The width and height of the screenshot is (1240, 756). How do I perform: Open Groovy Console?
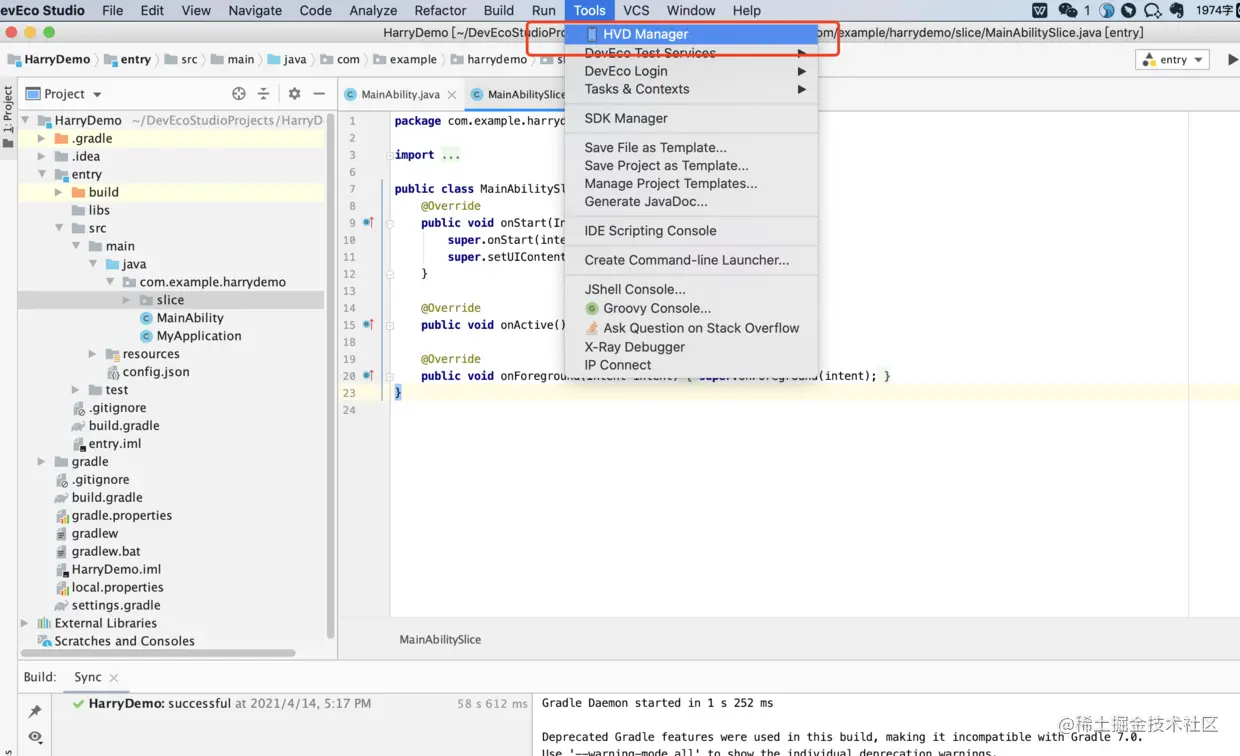click(x=692, y=308)
